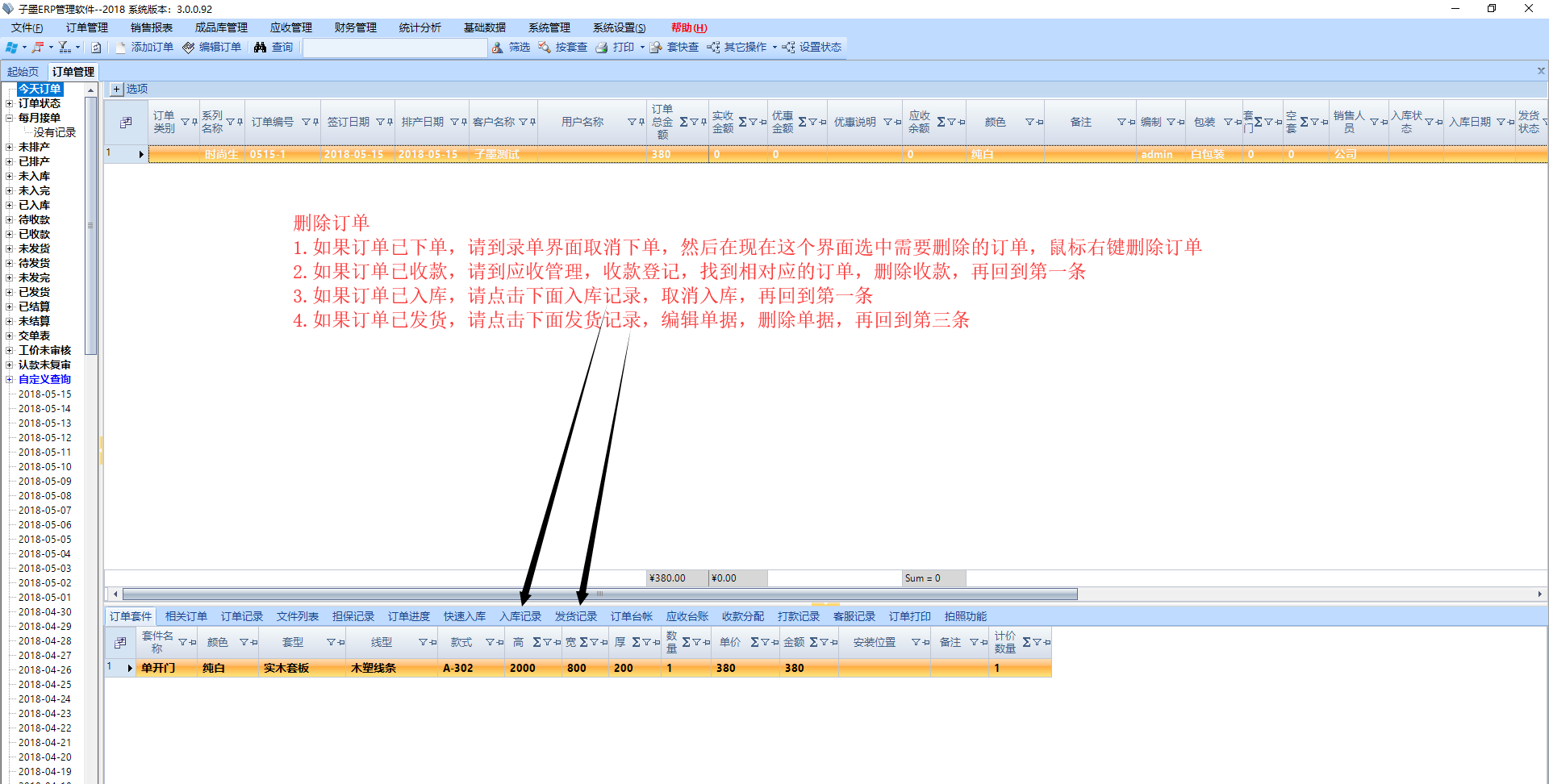
Task: Expand the 未排产 tree node
Action: tap(9, 147)
